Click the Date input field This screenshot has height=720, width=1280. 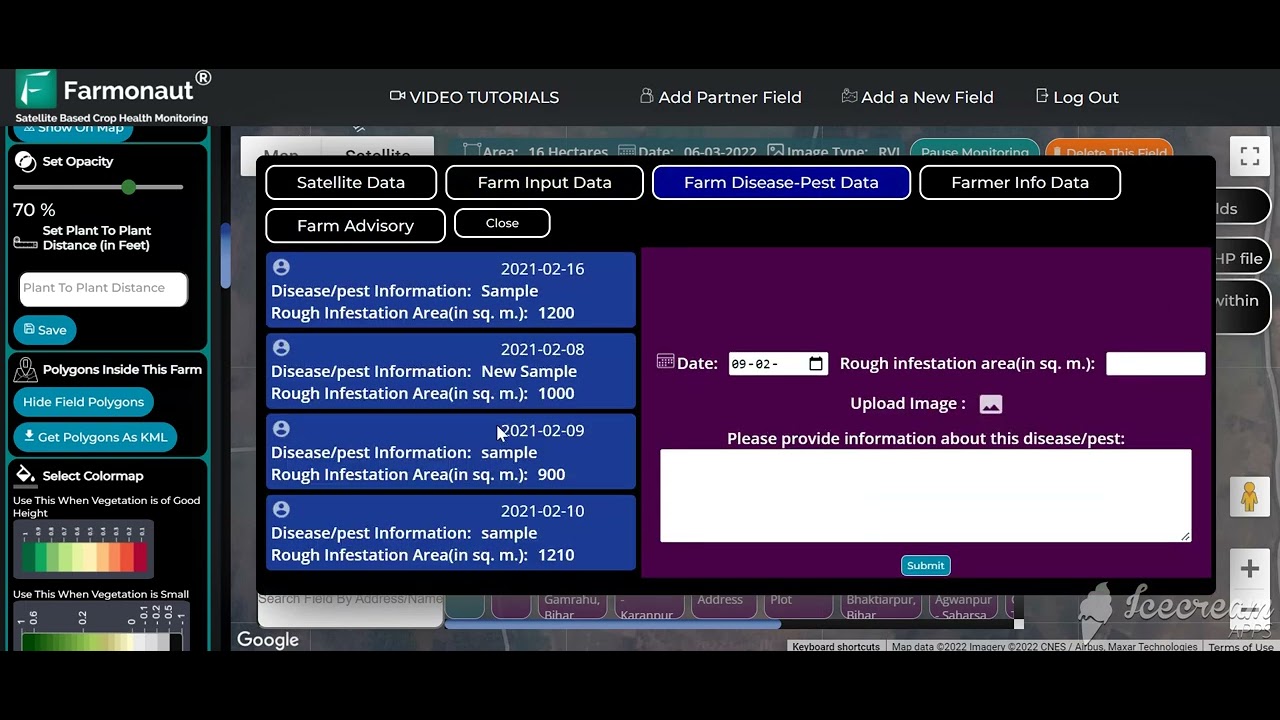click(778, 364)
